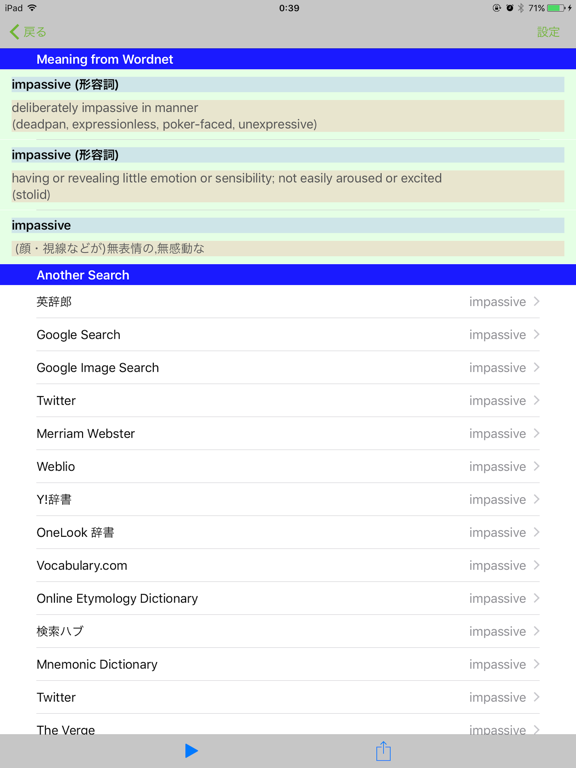Open Vocabulary.com row
The image size is (576, 768).
tap(288, 565)
